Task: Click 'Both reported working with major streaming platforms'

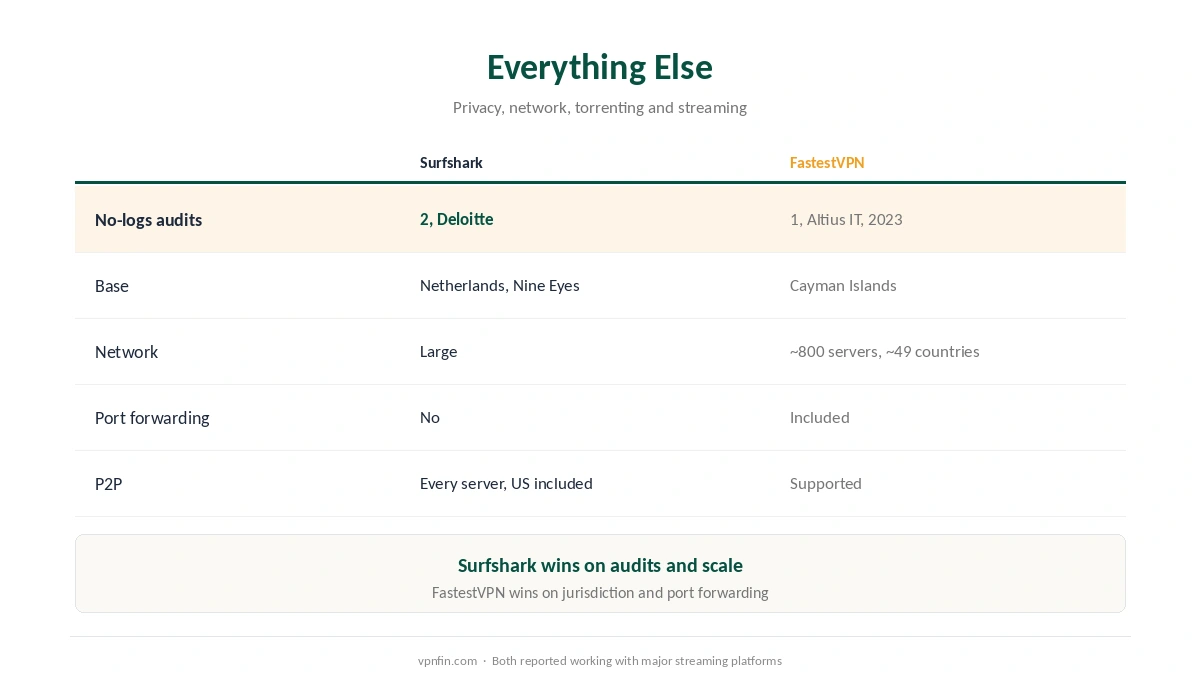Action: point(637,661)
